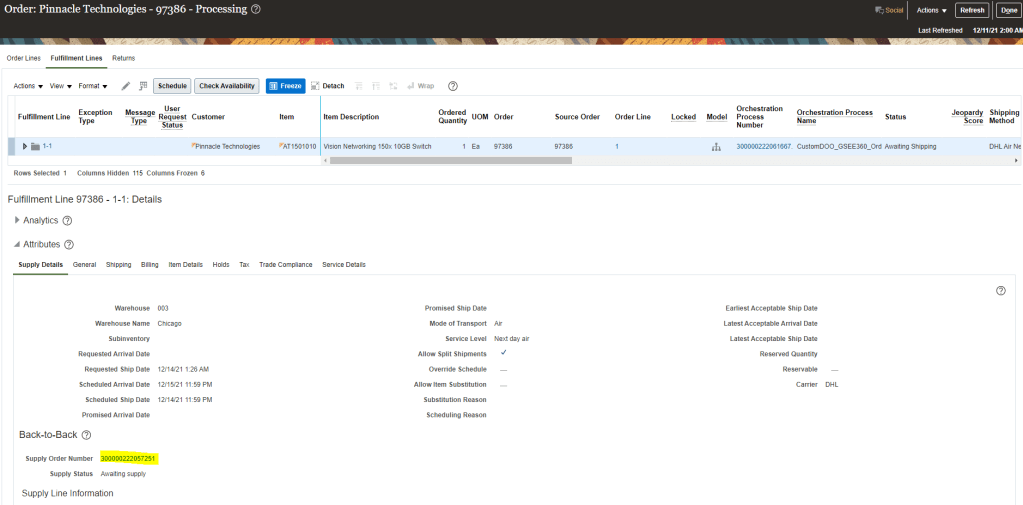
Task: Click help icon next to order title
Action: tap(256, 9)
